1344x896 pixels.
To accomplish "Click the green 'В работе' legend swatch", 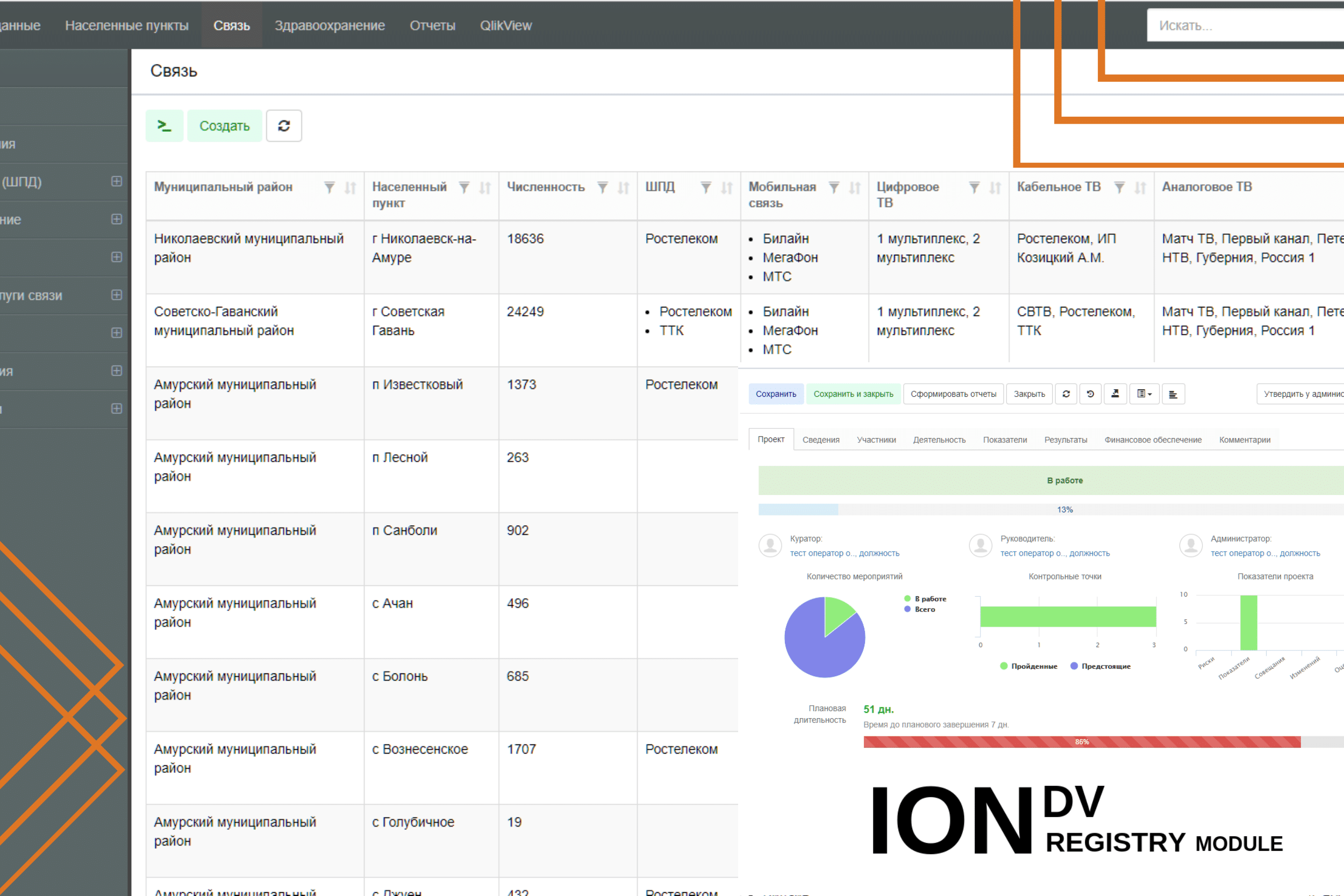I will (907, 598).
